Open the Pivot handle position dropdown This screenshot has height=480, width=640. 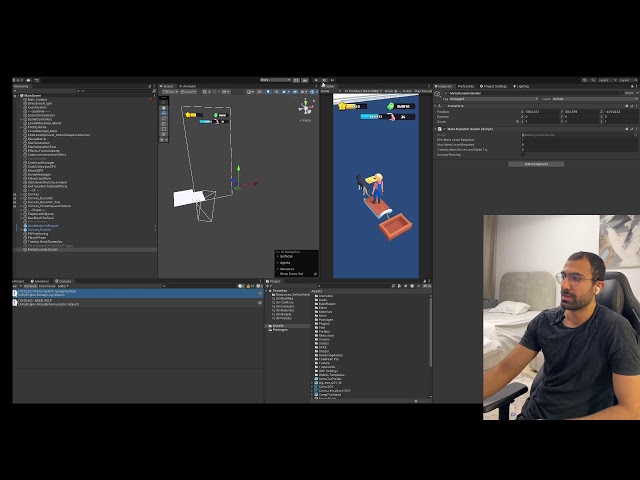coord(170,91)
